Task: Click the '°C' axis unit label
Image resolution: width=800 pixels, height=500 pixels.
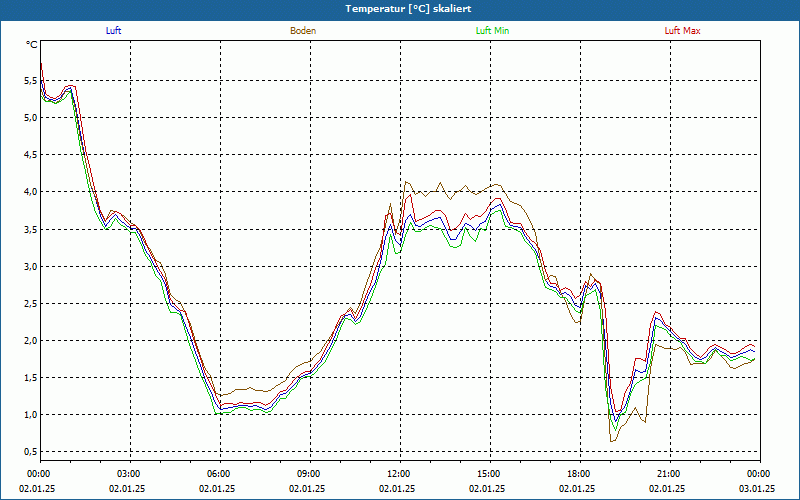Action: pyautogui.click(x=32, y=45)
